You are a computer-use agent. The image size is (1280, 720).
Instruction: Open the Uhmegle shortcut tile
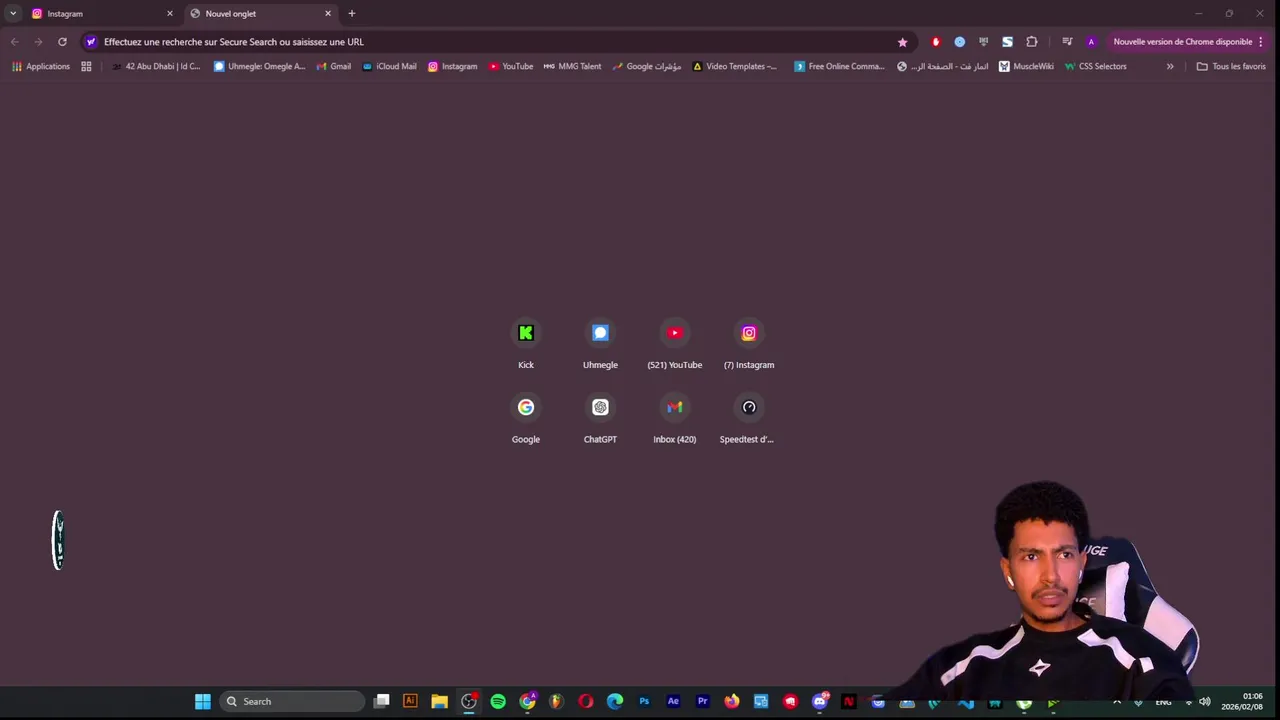coord(600,345)
